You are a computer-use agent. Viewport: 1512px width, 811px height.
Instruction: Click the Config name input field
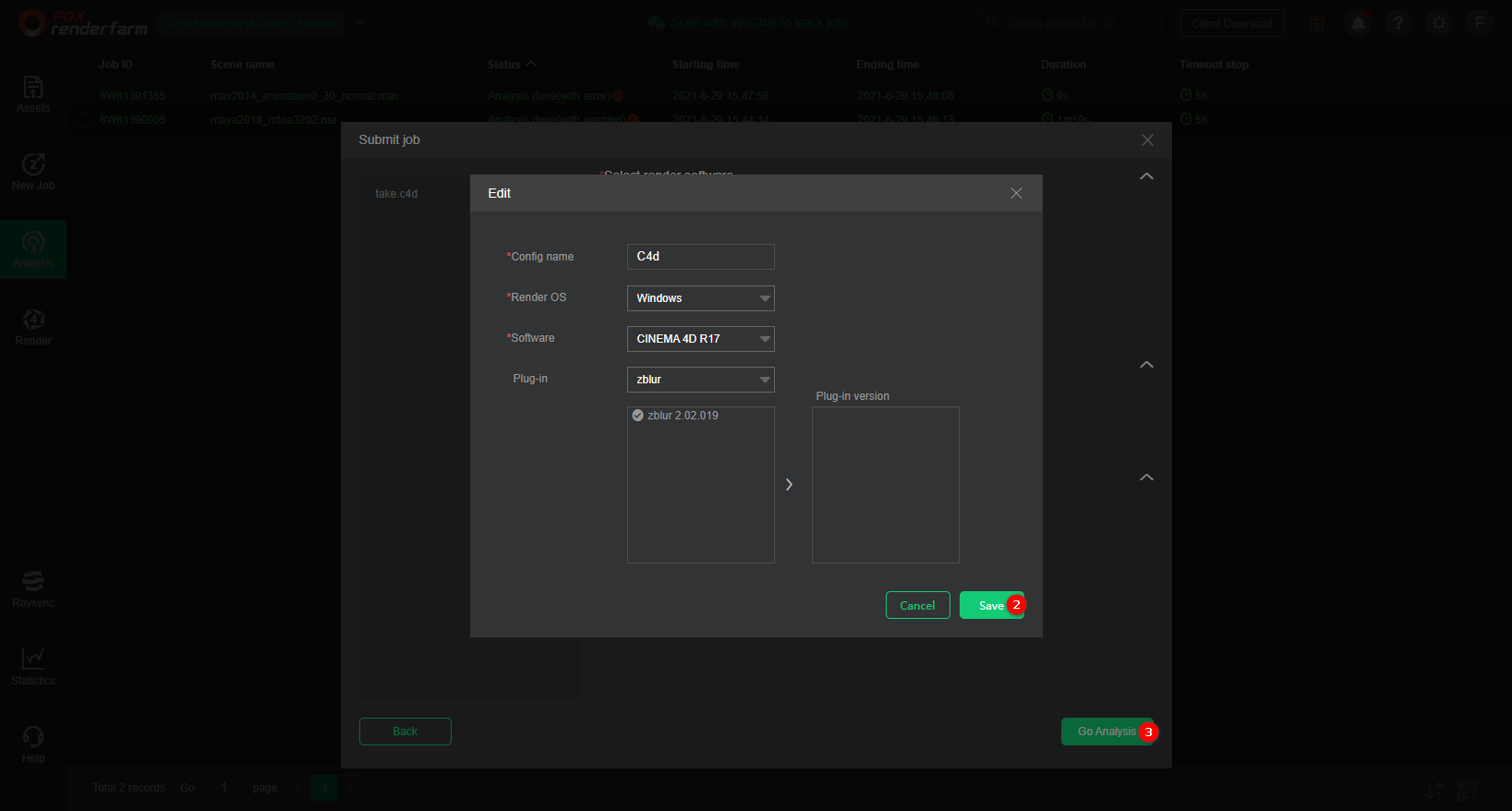(x=700, y=257)
